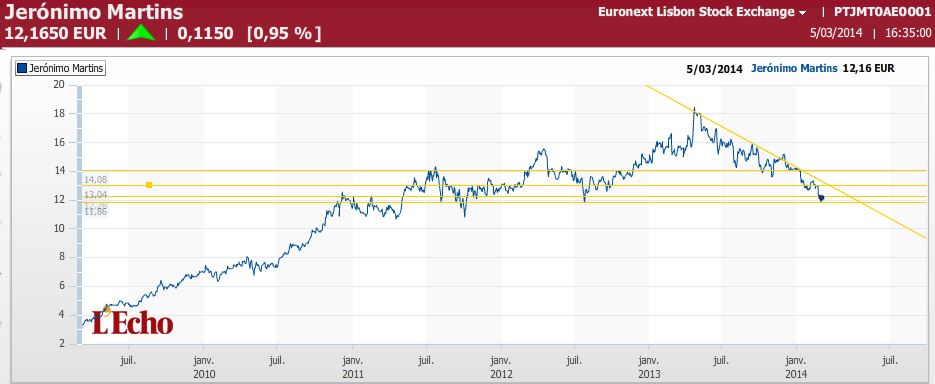The height and width of the screenshot is (384, 935).
Task: Click the blue Jerónimo Martins legend square
Action: [22, 69]
